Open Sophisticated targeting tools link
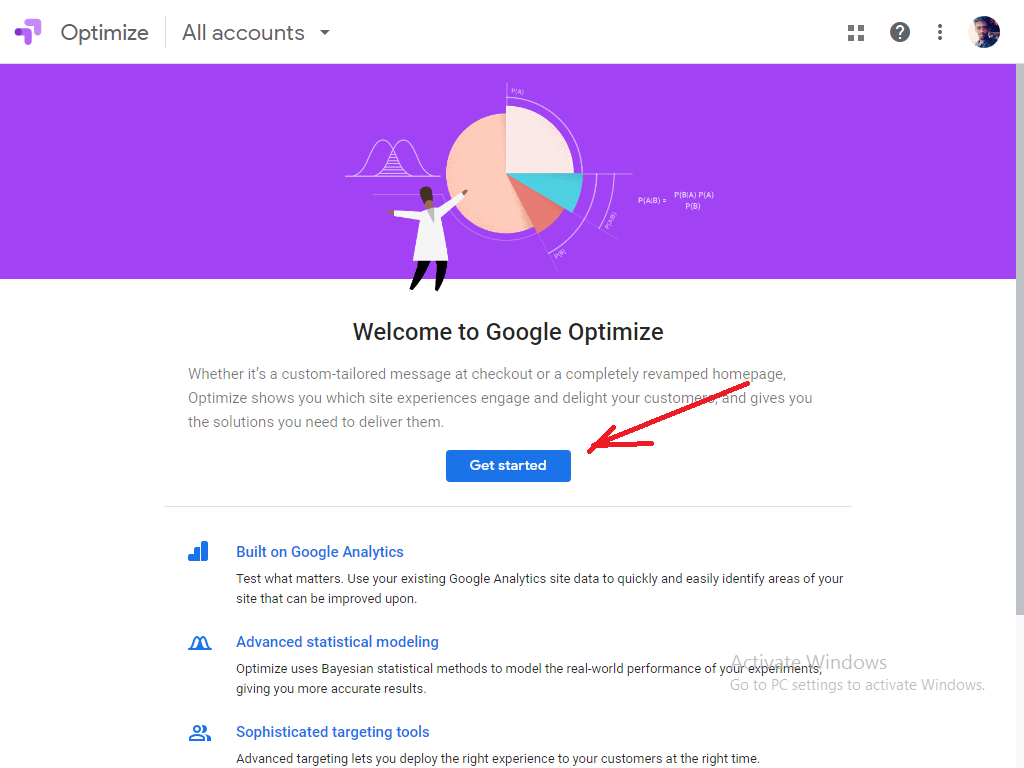The image size is (1024, 768). pyautogui.click(x=332, y=732)
